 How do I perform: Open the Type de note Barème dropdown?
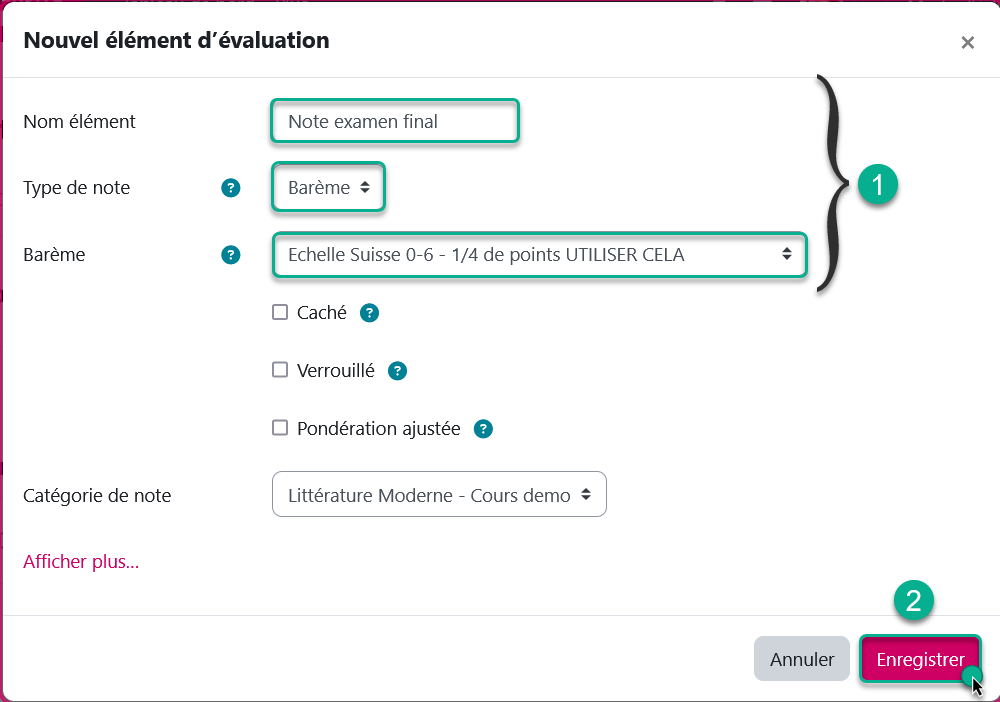[x=328, y=188]
